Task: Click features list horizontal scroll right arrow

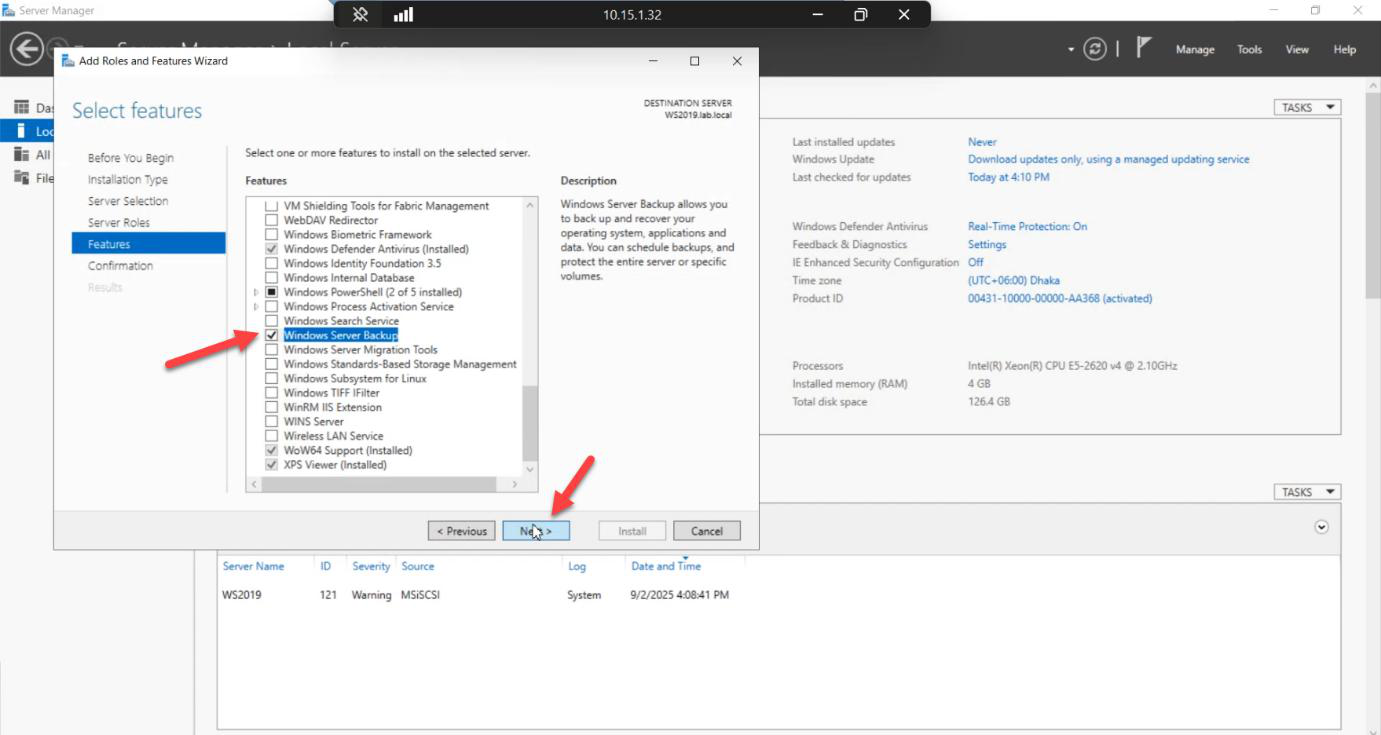Action: click(x=515, y=484)
